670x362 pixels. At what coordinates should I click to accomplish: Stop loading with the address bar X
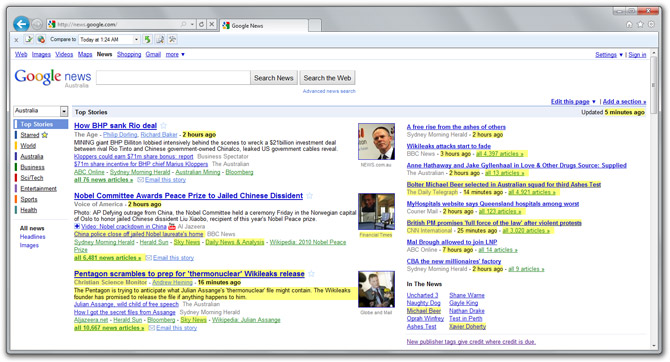(212, 24)
